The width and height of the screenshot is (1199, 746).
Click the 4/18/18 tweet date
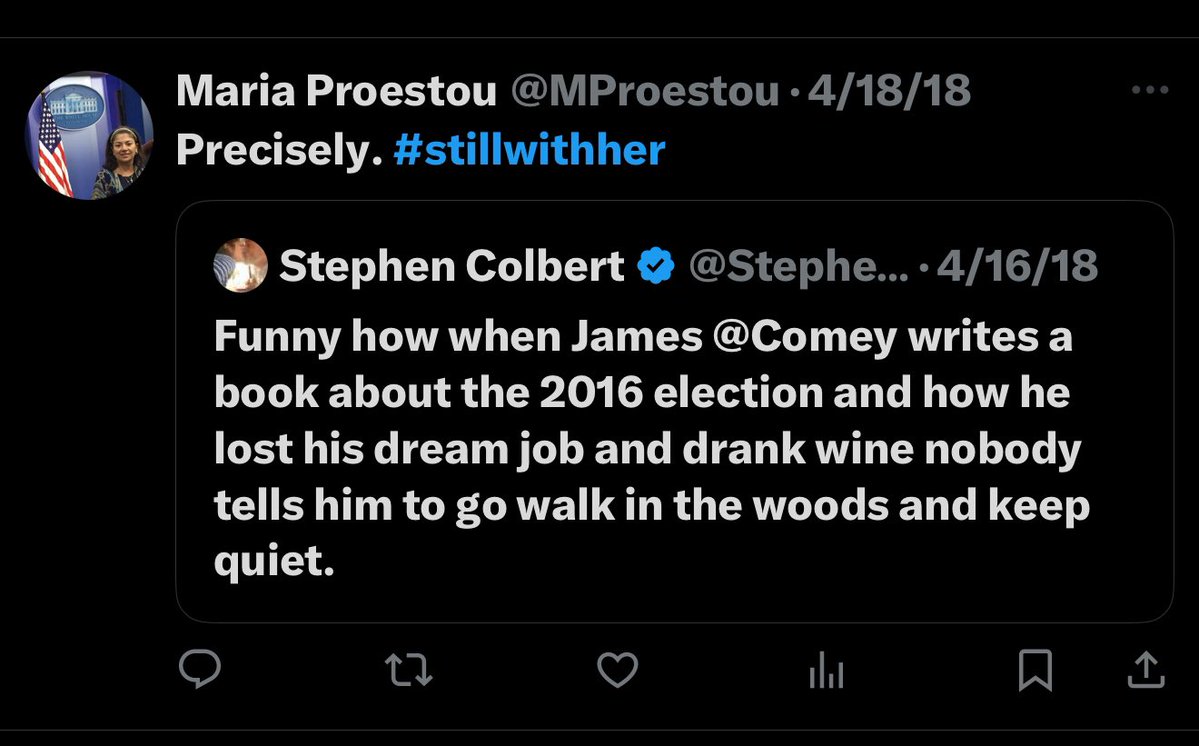pyautogui.click(x=889, y=92)
